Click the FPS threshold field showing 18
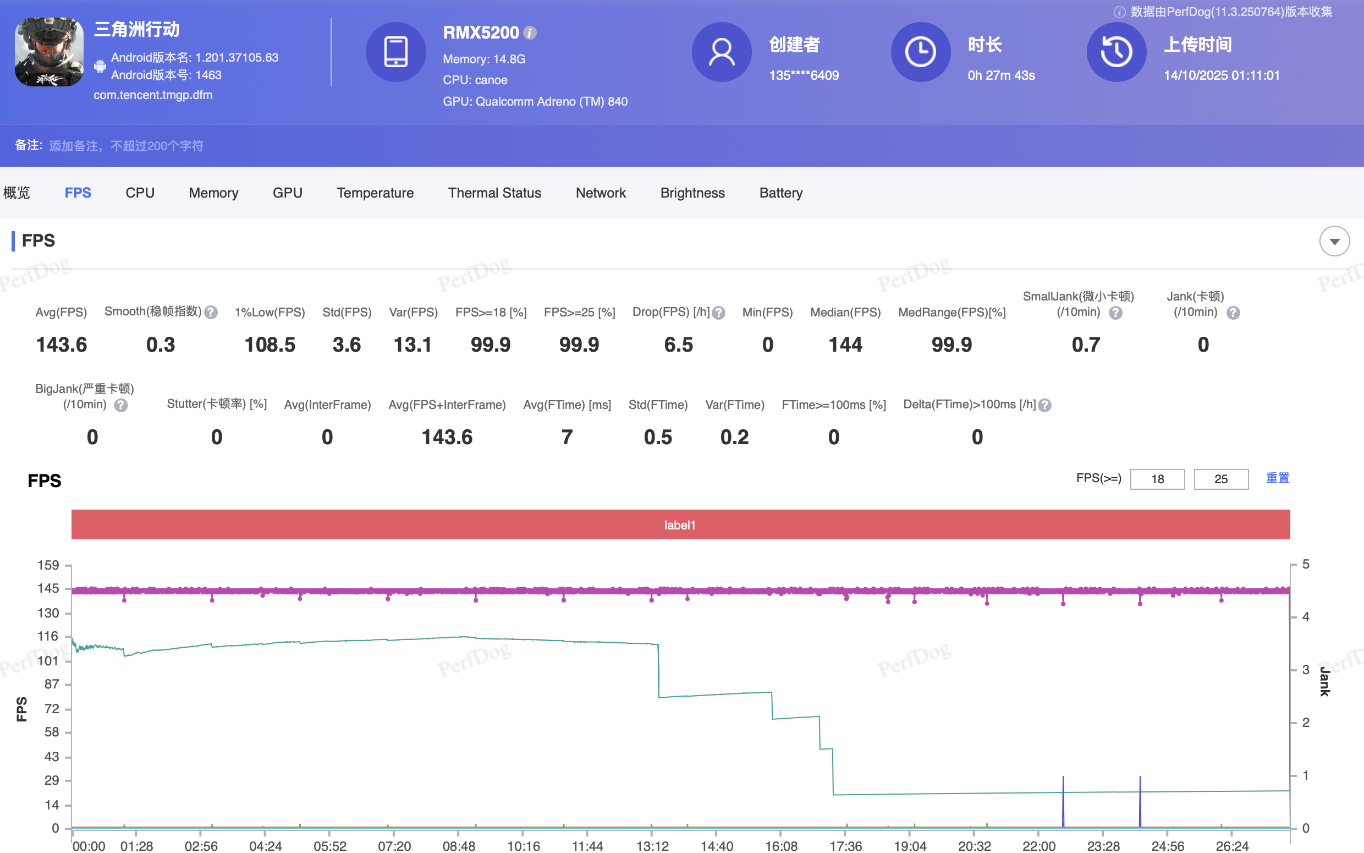The height and width of the screenshot is (853, 1364). (1157, 479)
